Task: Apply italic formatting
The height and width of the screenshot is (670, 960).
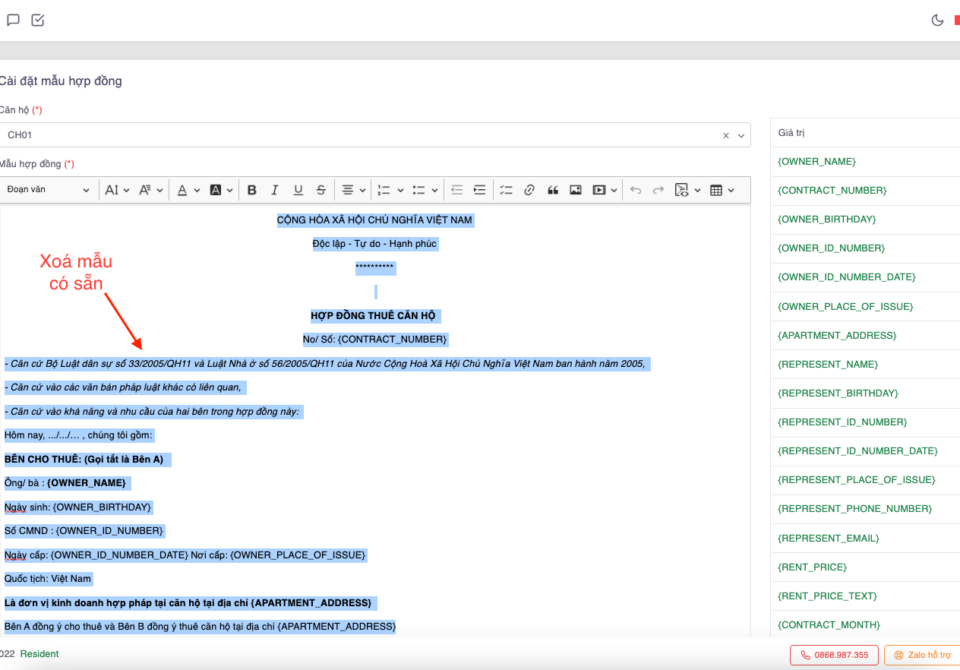Action: click(275, 190)
